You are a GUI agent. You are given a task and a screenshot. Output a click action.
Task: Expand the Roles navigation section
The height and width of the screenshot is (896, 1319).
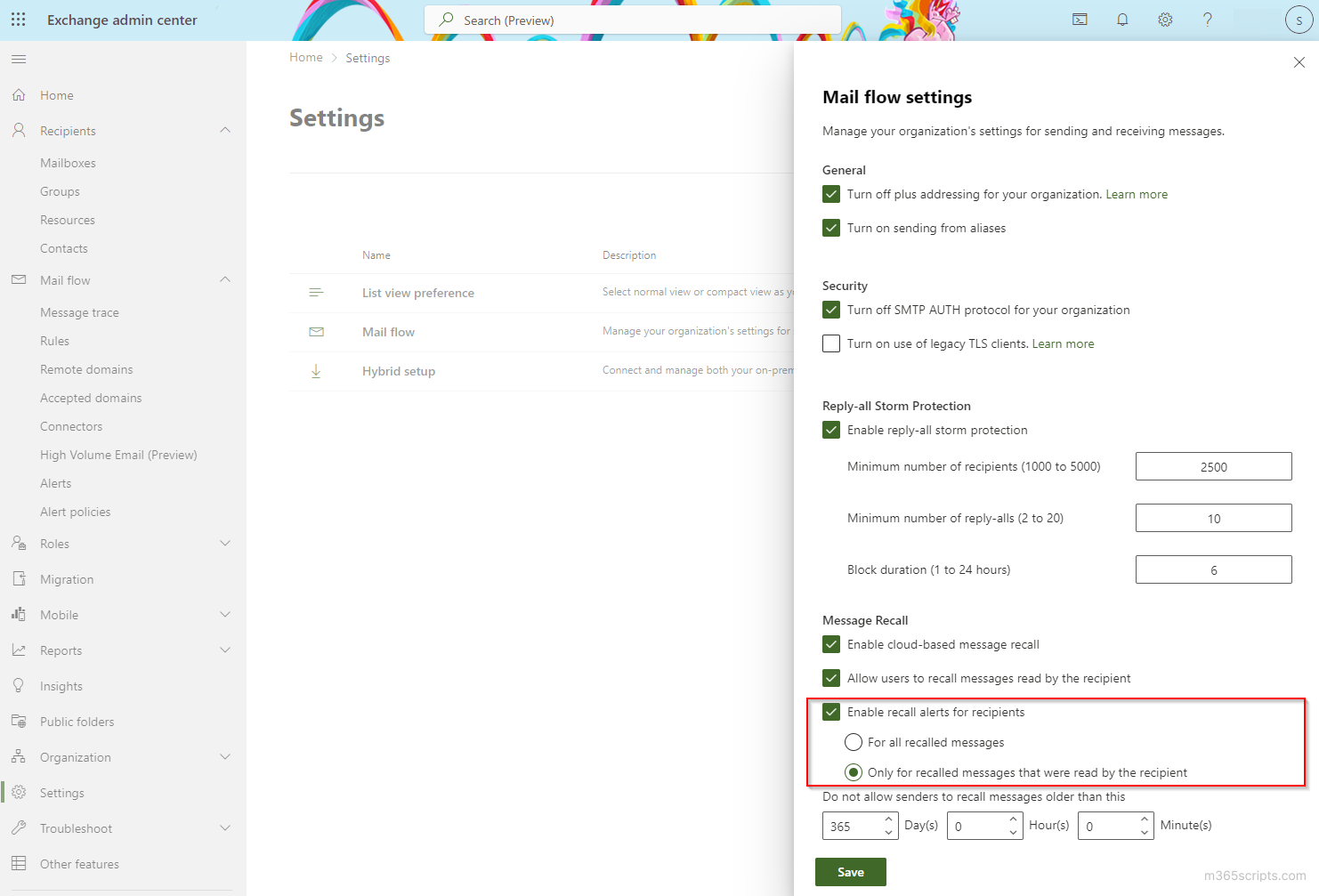pos(225,544)
